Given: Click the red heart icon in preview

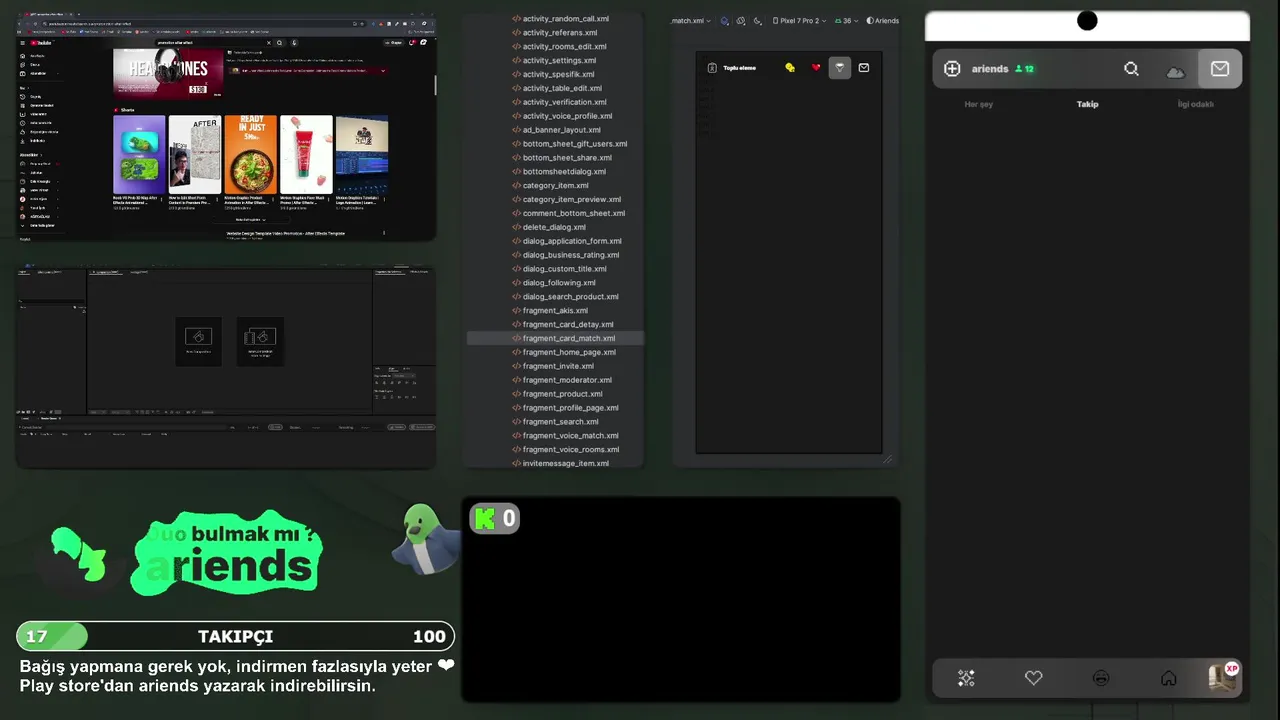Looking at the screenshot, I should coord(816,68).
